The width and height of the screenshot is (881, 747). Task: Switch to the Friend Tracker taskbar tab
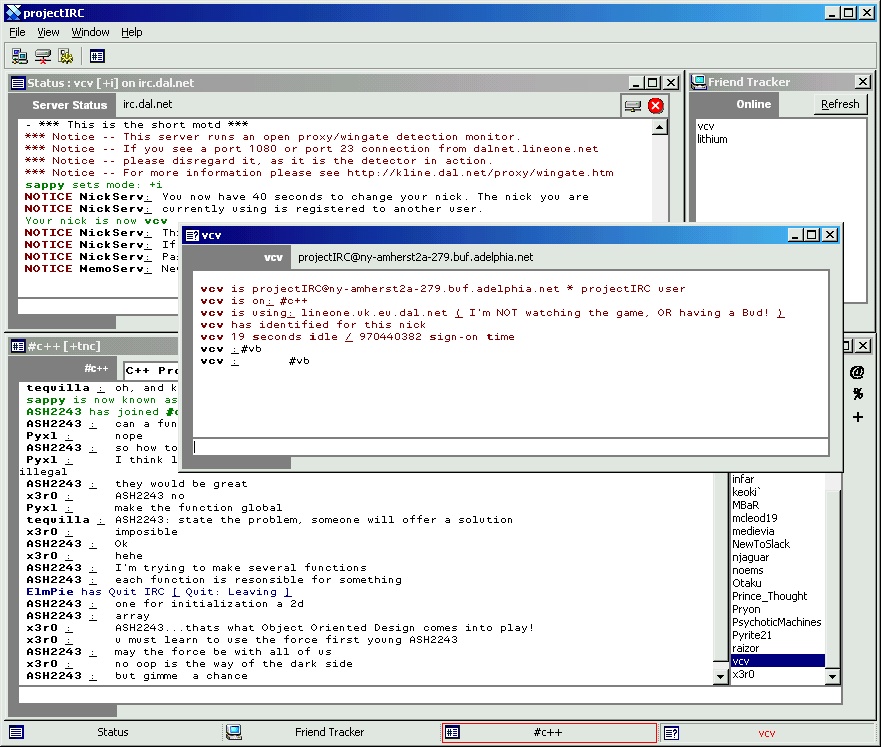coord(329,733)
